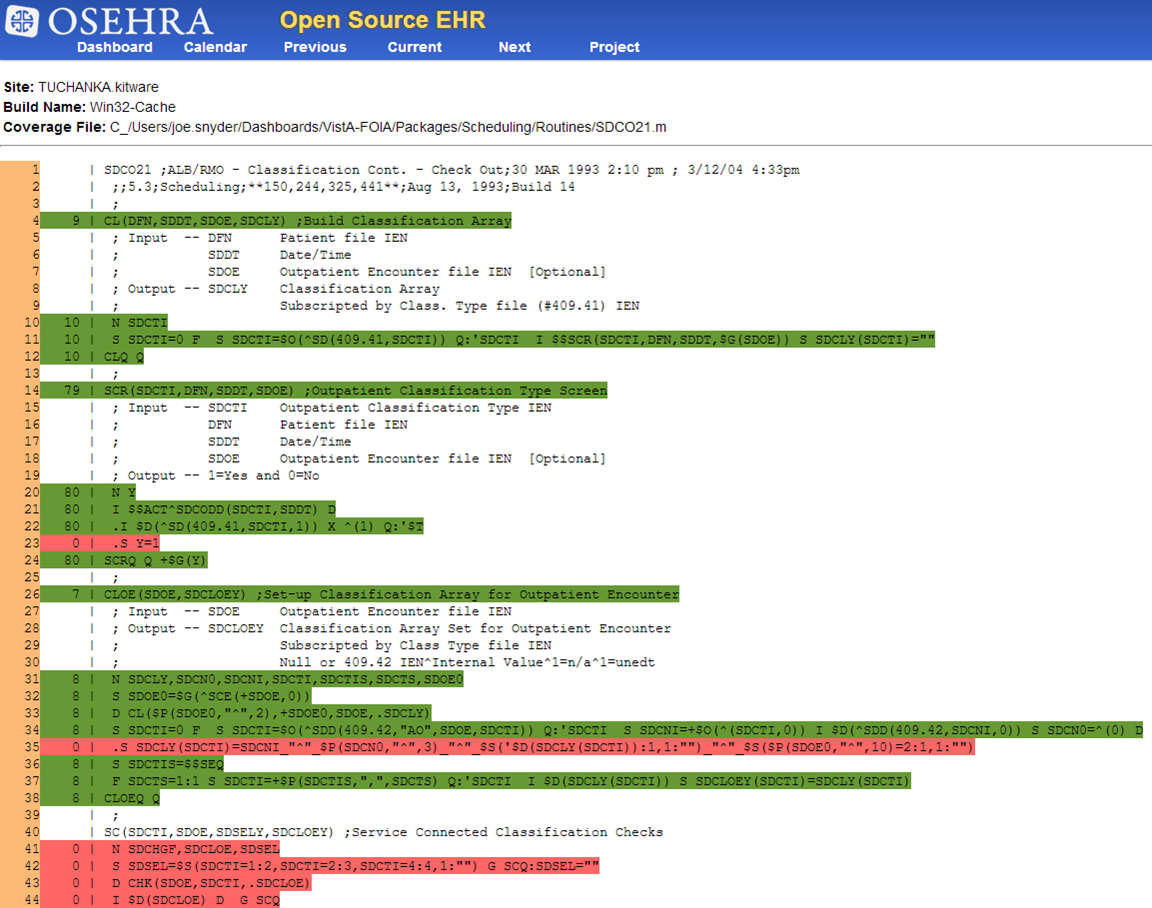Go to the Next build
1152x908 pixels.
[515, 47]
